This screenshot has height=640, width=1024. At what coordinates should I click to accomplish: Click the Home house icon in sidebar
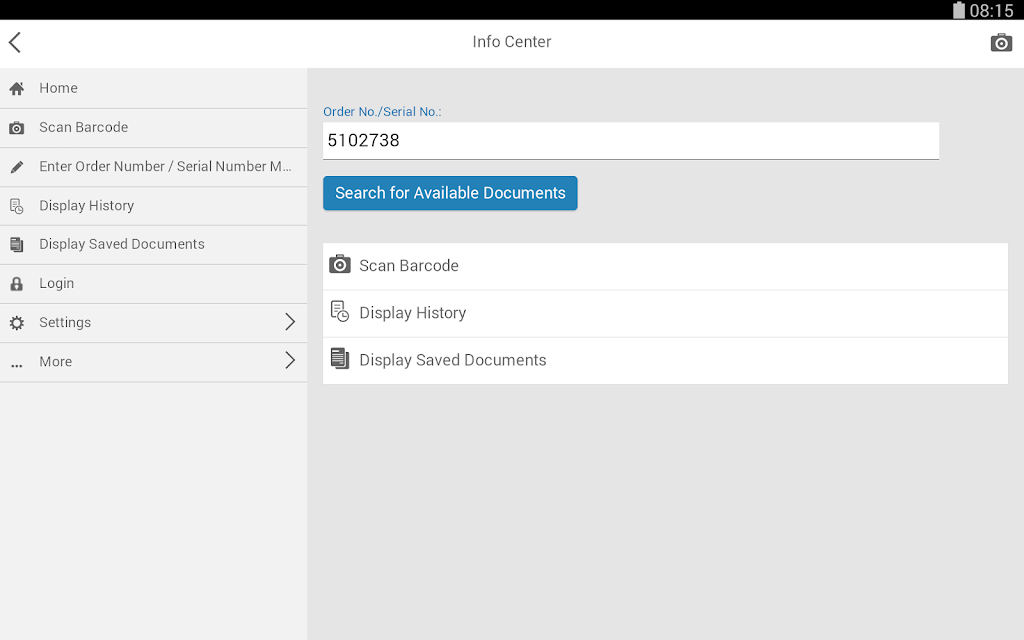(x=17, y=89)
